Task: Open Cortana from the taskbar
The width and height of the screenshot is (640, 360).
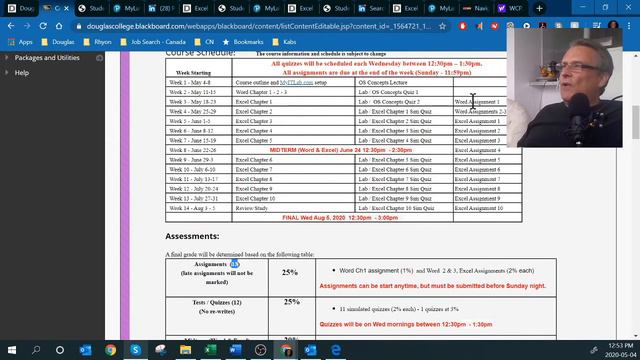Action: tap(60, 350)
